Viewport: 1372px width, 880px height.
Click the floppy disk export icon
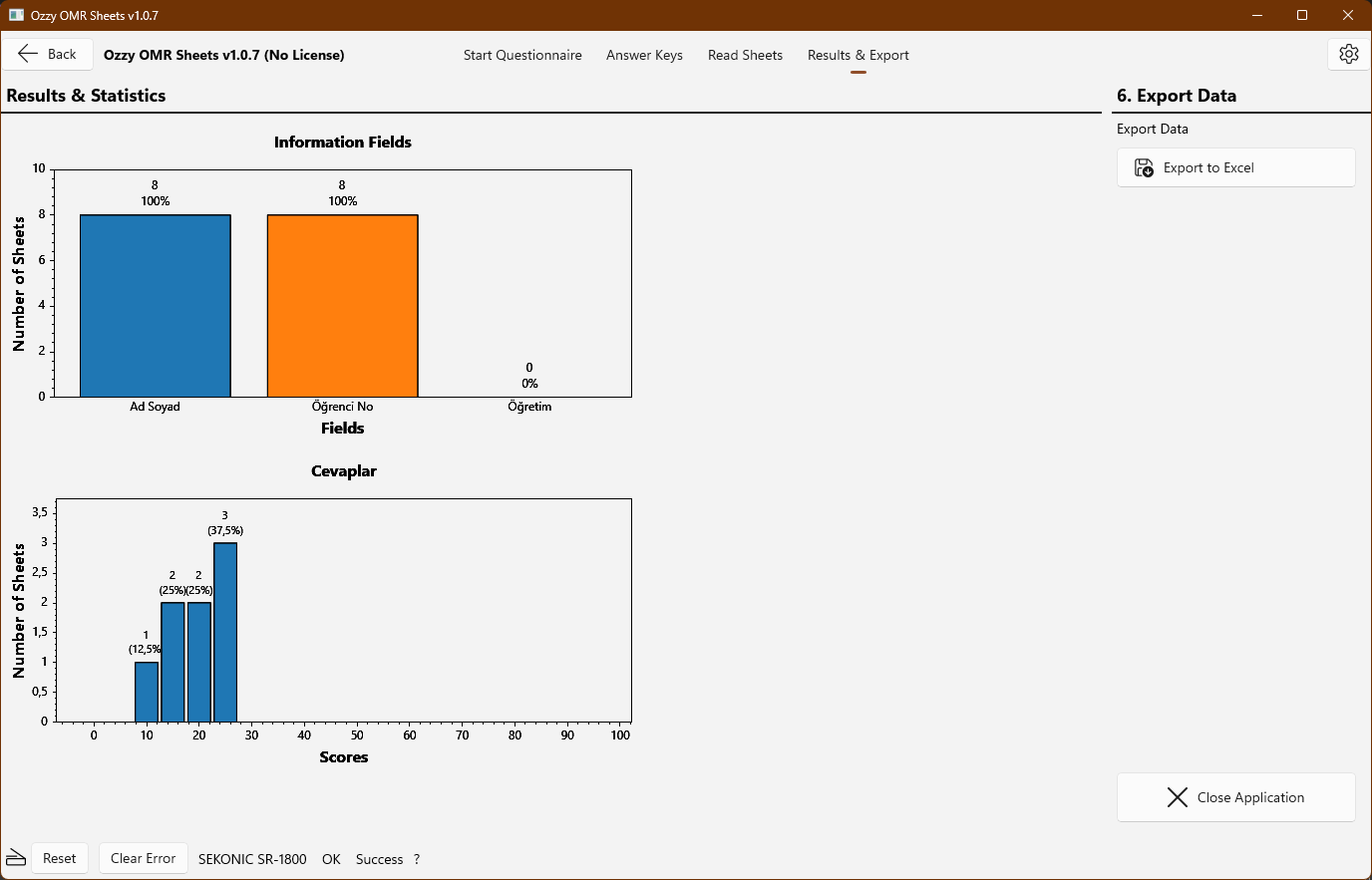coord(1143,167)
